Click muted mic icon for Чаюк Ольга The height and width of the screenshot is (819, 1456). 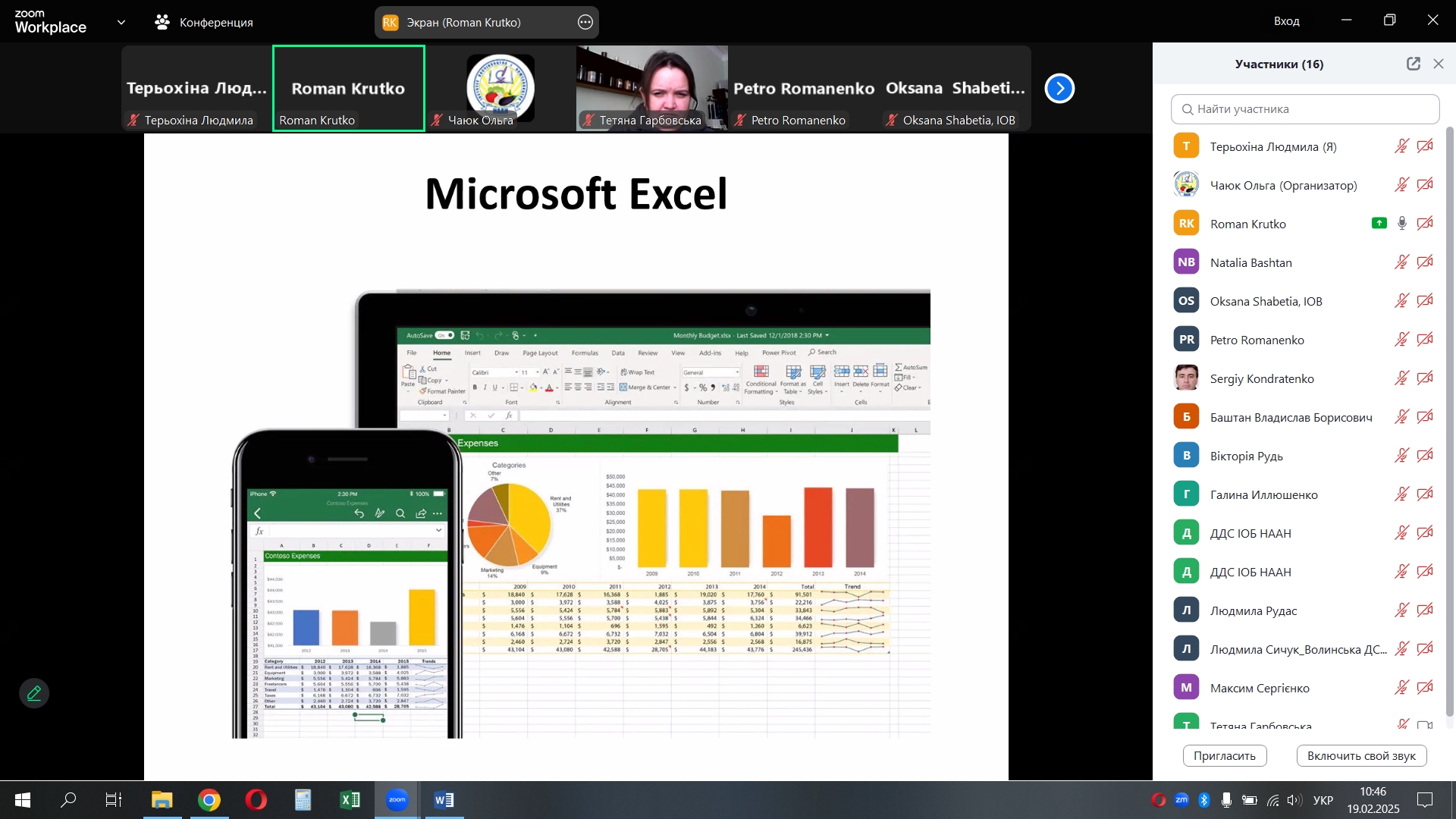(x=1401, y=185)
